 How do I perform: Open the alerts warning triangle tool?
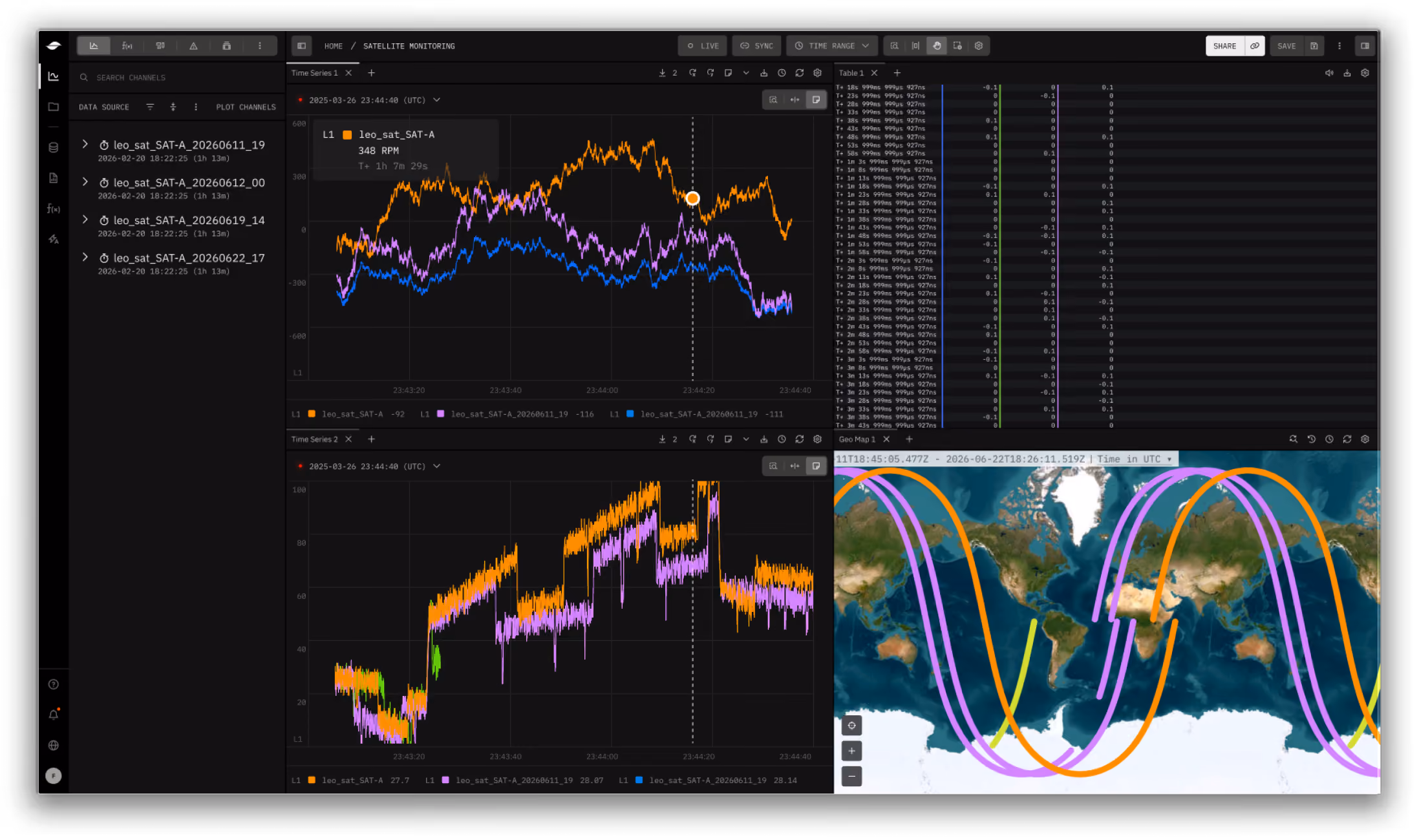[193, 46]
